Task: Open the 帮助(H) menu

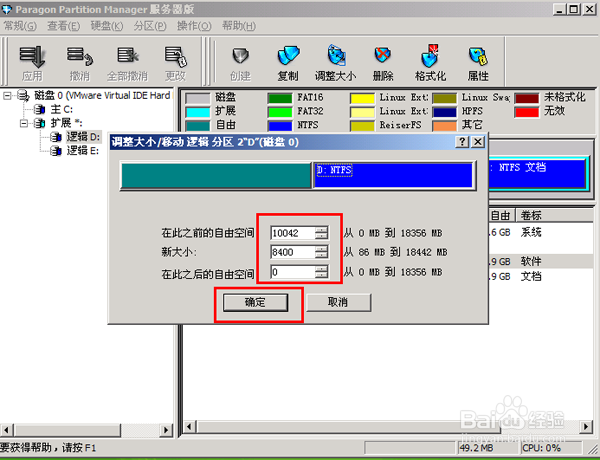Action: tap(239, 26)
